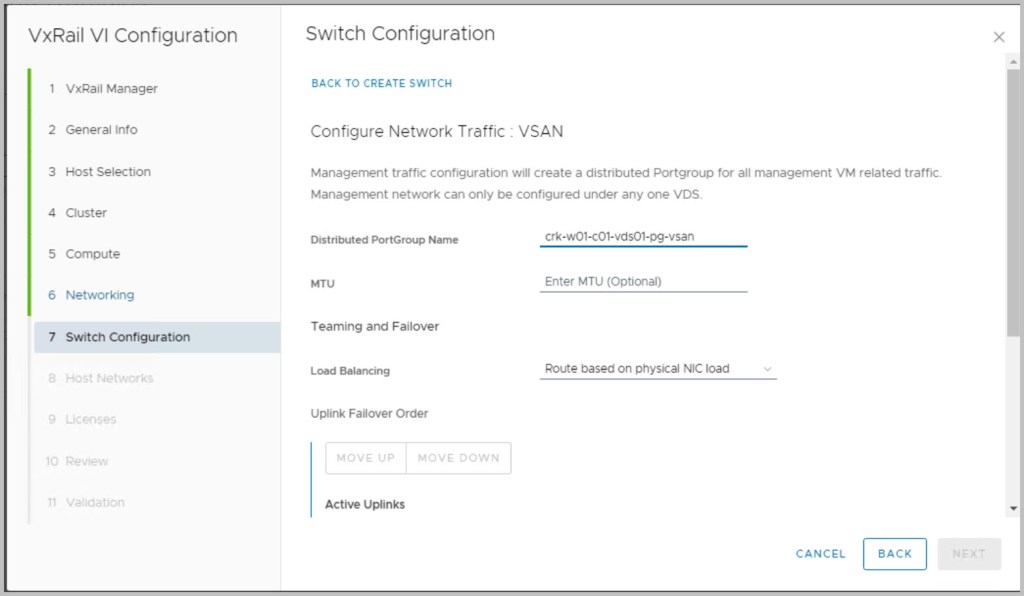Click scrollbar up arrow
The height and width of the screenshot is (596, 1024).
pyautogui.click(x=1014, y=62)
